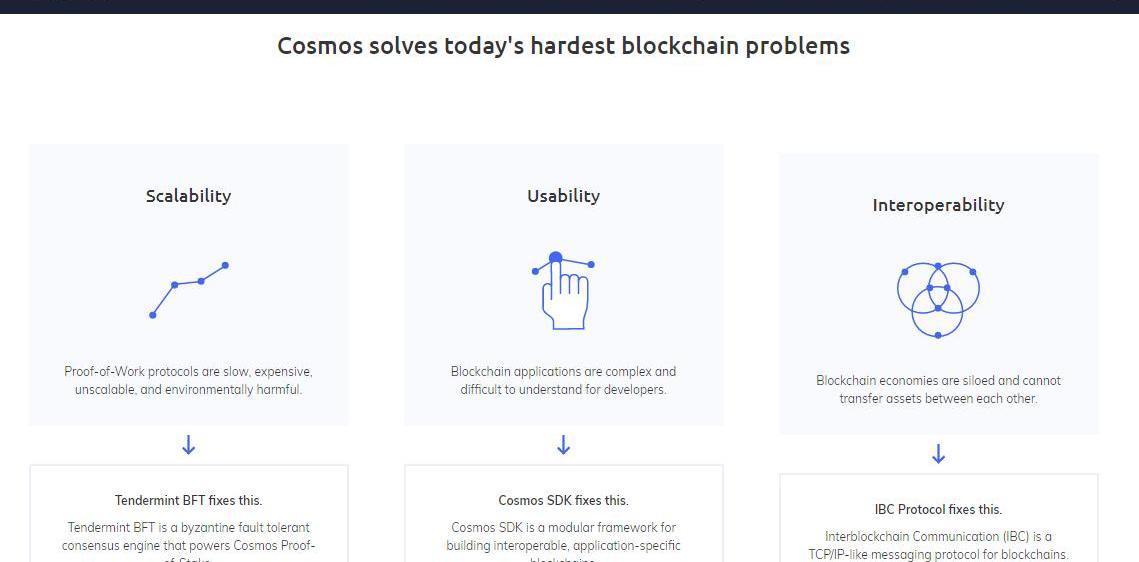Screen dimensions: 1139x562
Task: Click the Scalability line graph icon
Action: (189, 290)
